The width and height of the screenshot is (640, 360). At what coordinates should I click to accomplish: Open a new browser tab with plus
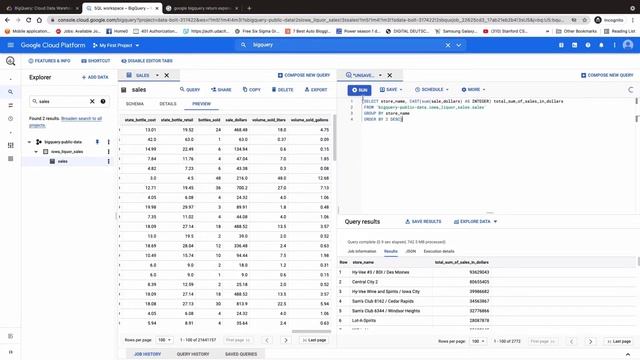(249, 8)
